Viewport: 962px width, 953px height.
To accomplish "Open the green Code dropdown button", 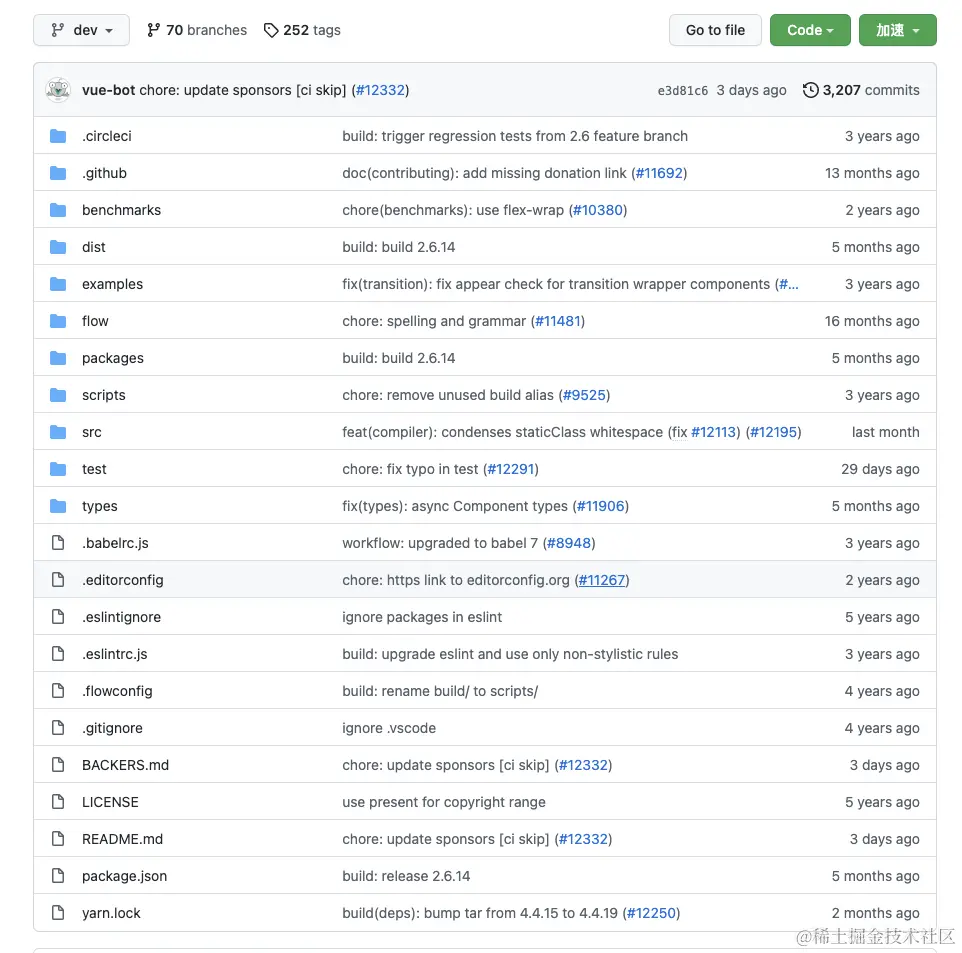I will click(x=810, y=30).
